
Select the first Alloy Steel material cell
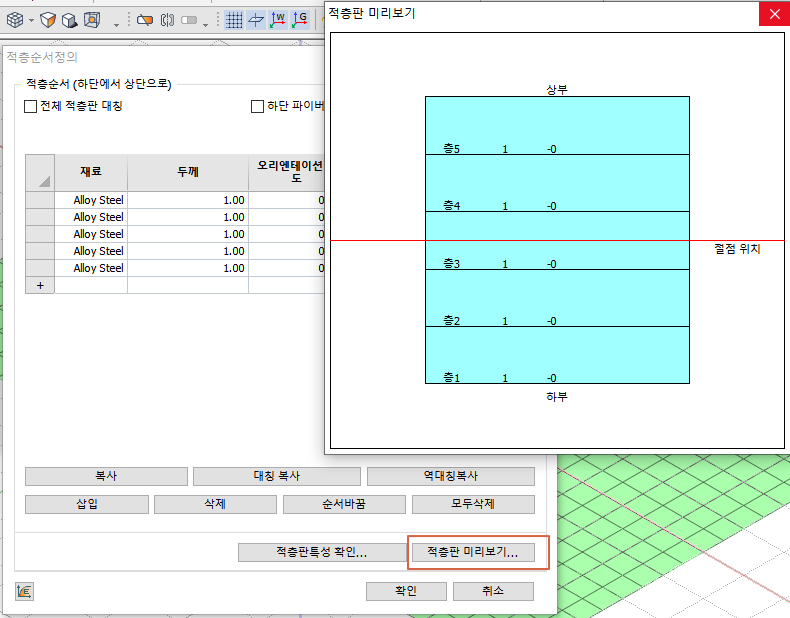(x=91, y=200)
